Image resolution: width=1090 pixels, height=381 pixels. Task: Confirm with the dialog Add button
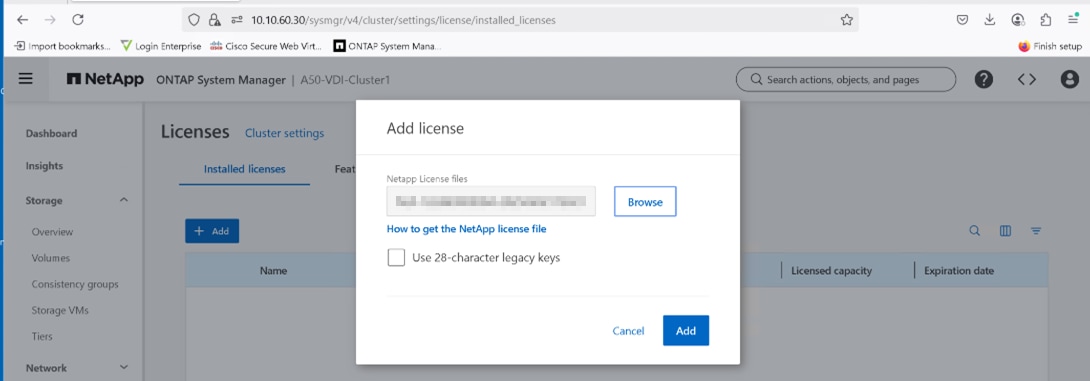coord(685,330)
